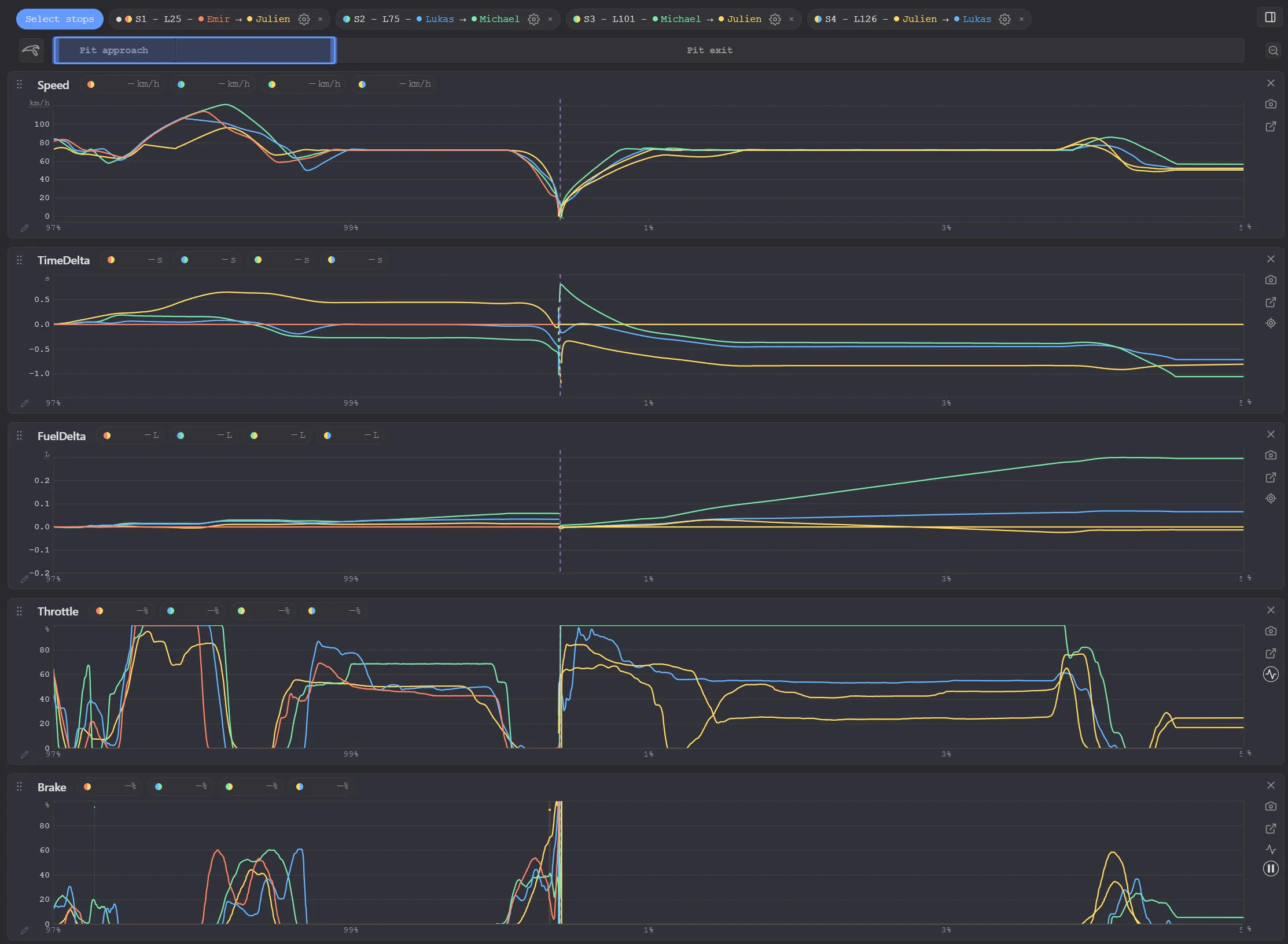Close the TimeDelta chart panel
The height and width of the screenshot is (944, 1288).
point(1271,259)
